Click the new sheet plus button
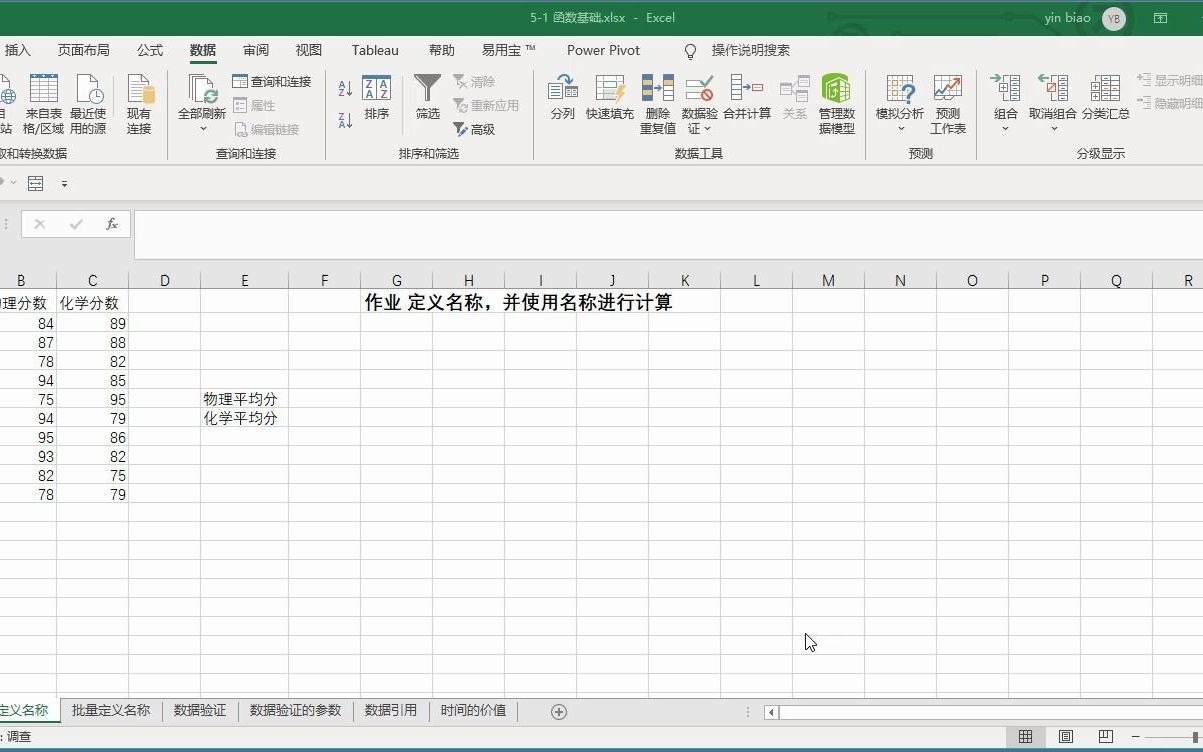The height and width of the screenshot is (752, 1203). click(558, 711)
